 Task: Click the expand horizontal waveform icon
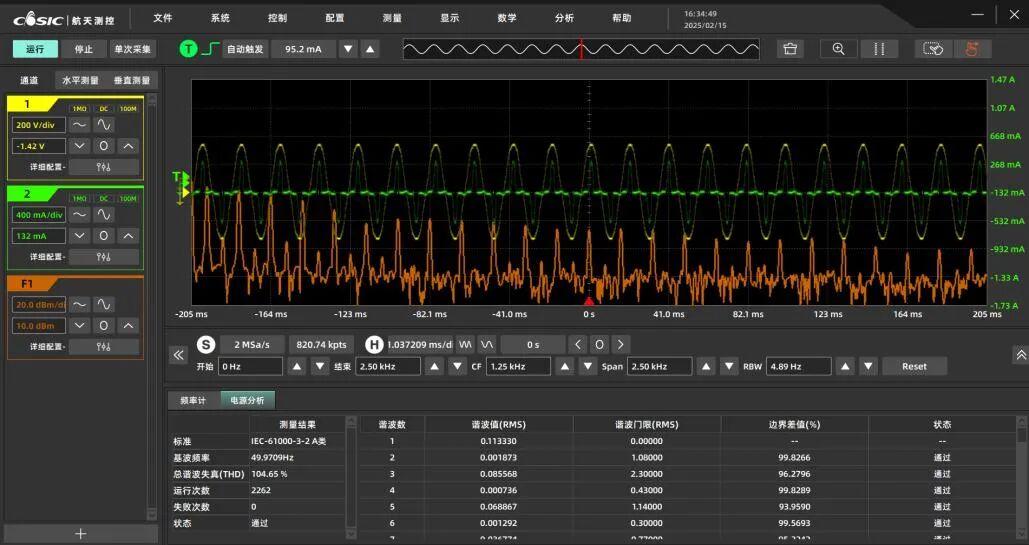(486, 344)
